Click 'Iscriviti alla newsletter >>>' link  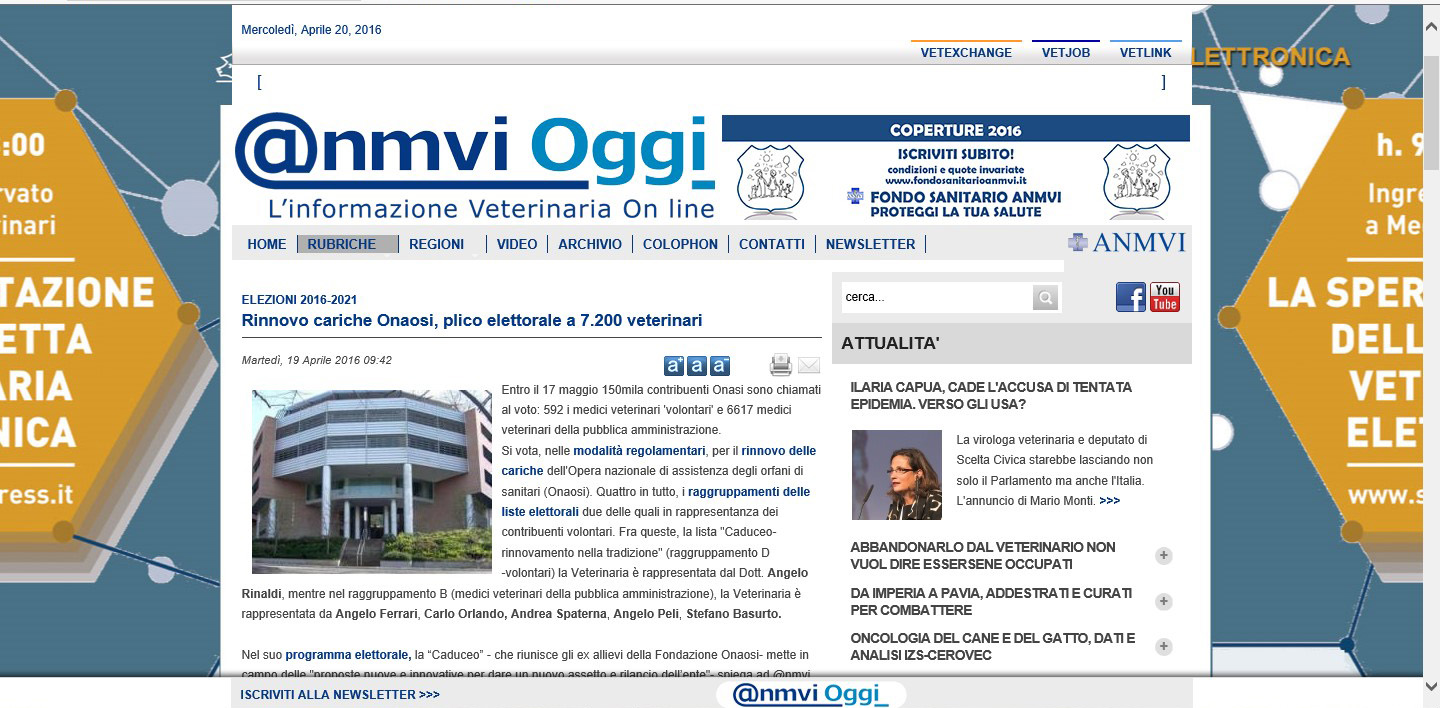point(340,695)
